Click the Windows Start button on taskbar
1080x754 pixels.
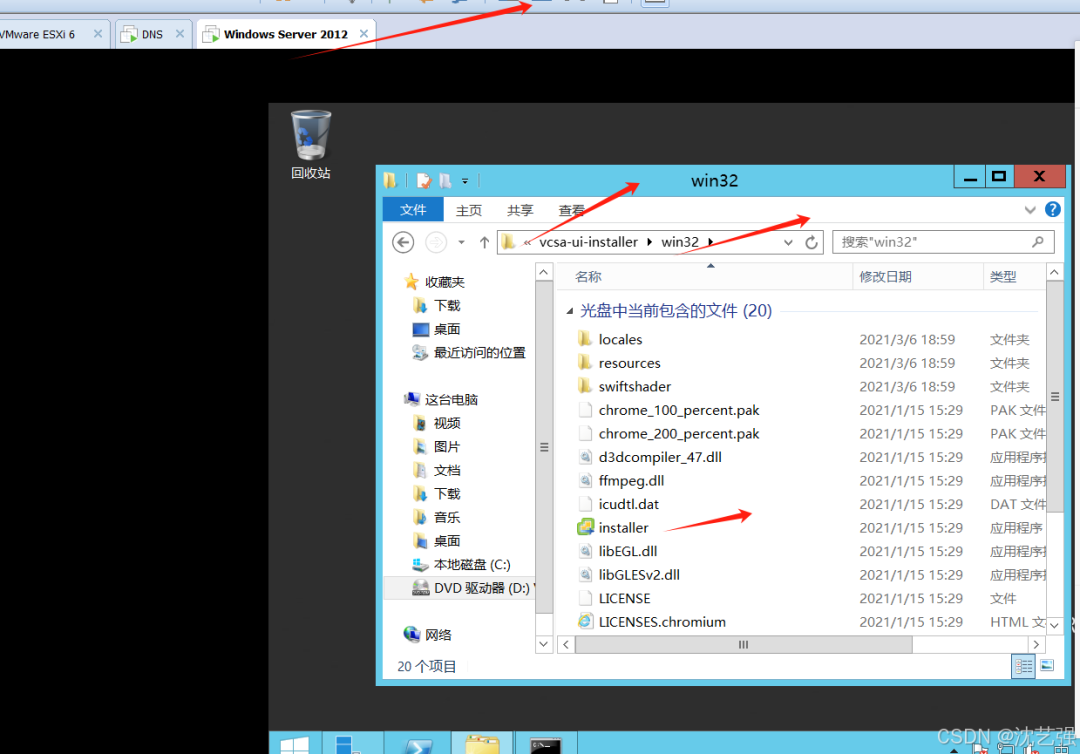tap(294, 746)
